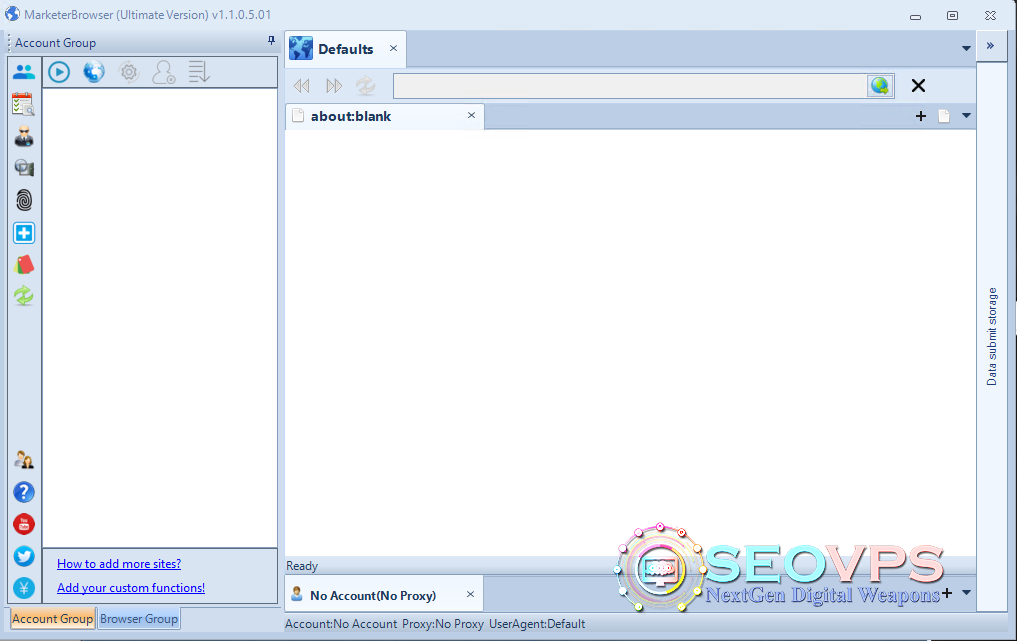The image size is (1017, 641).
Task: Click the MarketerBrowser title bar app icon
Action: coord(12,14)
